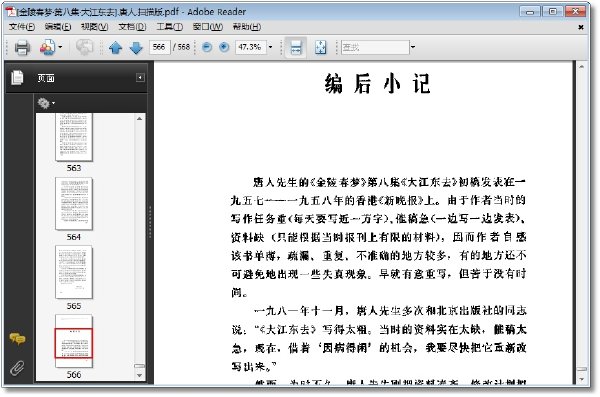The width and height of the screenshot is (600, 397).
Task: Click thumbnail panel scroll down arrow
Action: point(139,376)
